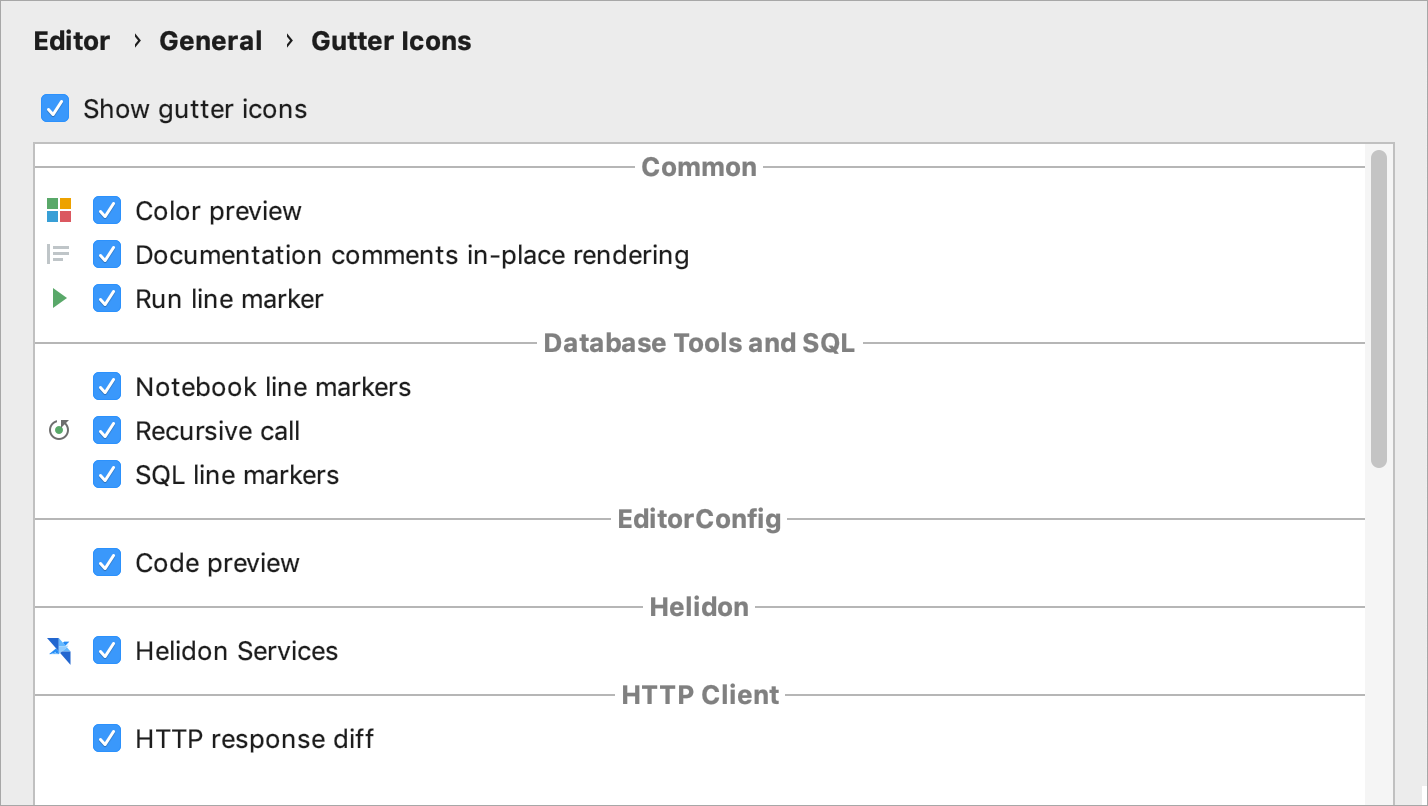This screenshot has height=806, width=1428.
Task: Click the green Run line marker triangle icon
Action: tap(59, 298)
